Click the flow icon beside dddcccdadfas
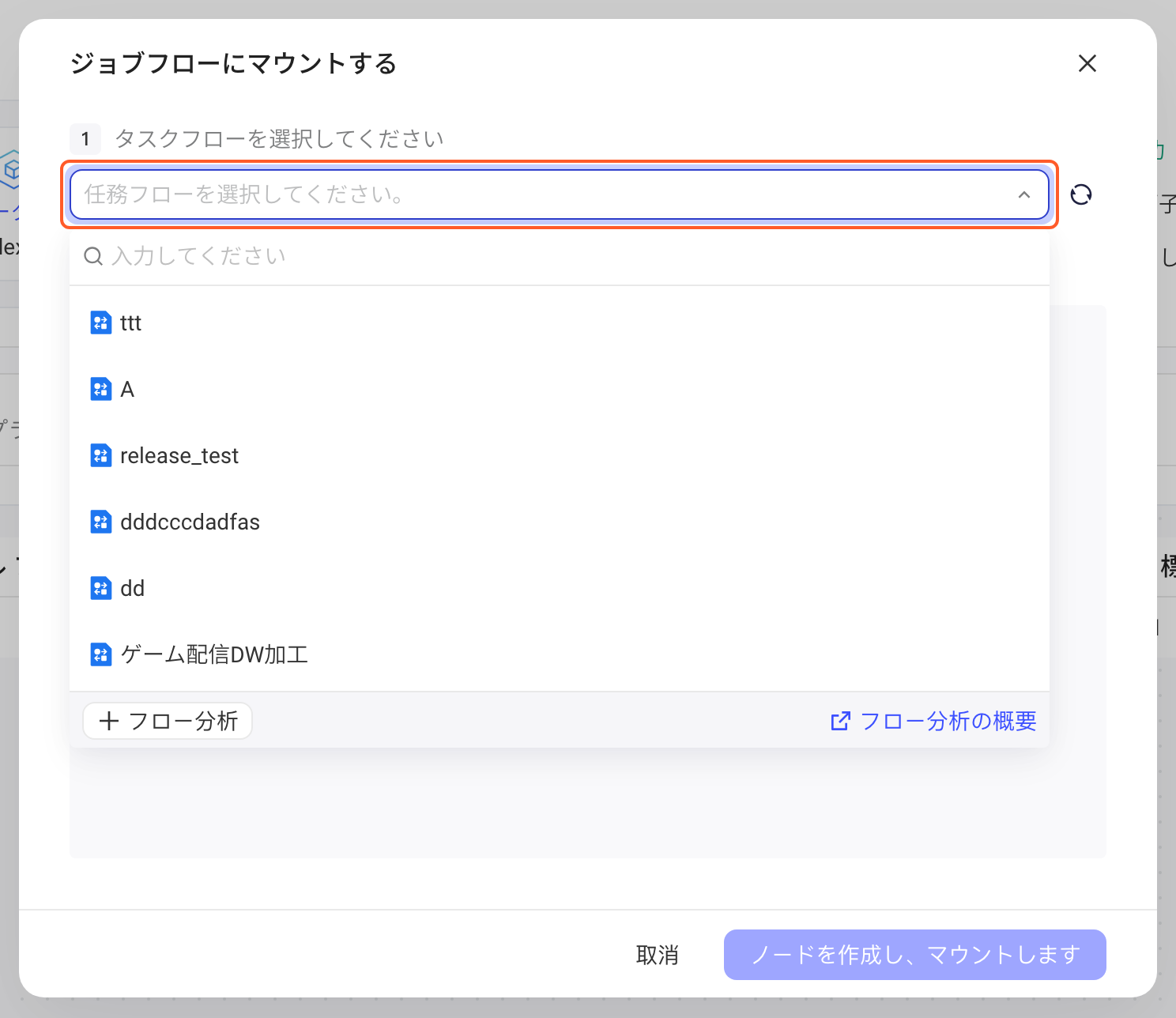 click(101, 522)
